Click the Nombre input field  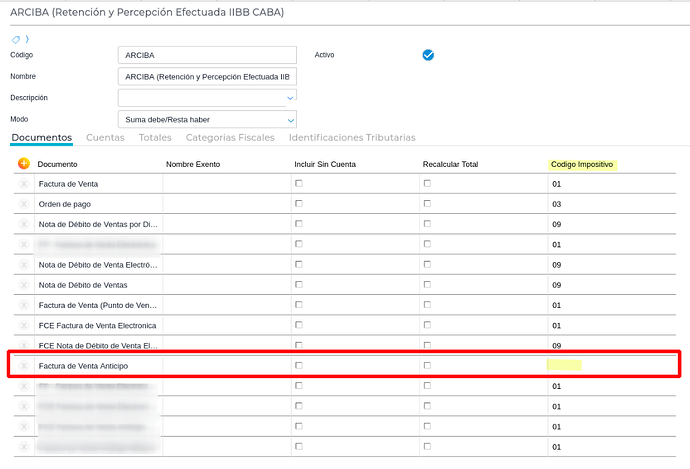(207, 77)
